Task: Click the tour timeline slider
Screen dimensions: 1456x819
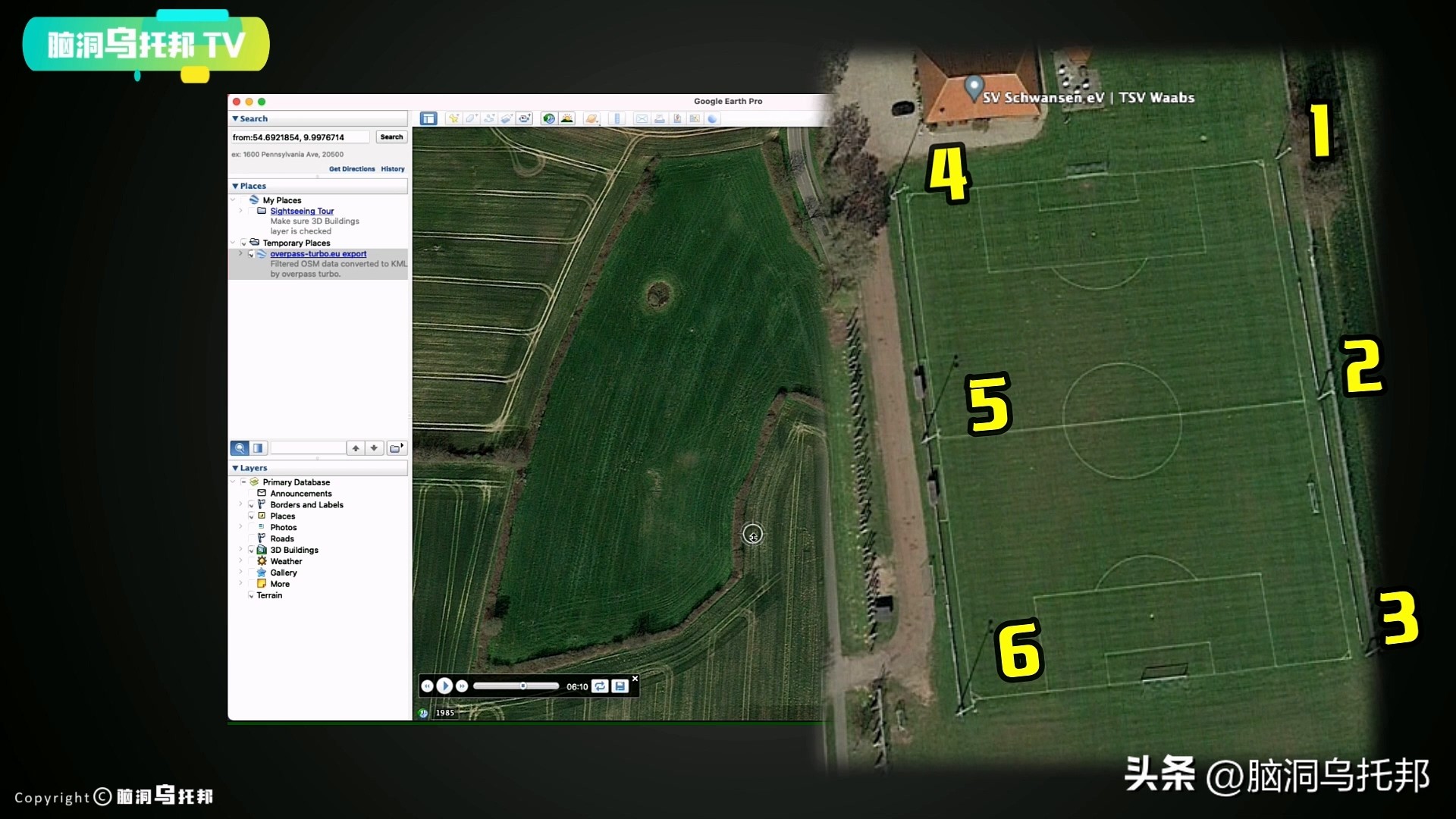Action: pyautogui.click(x=516, y=686)
